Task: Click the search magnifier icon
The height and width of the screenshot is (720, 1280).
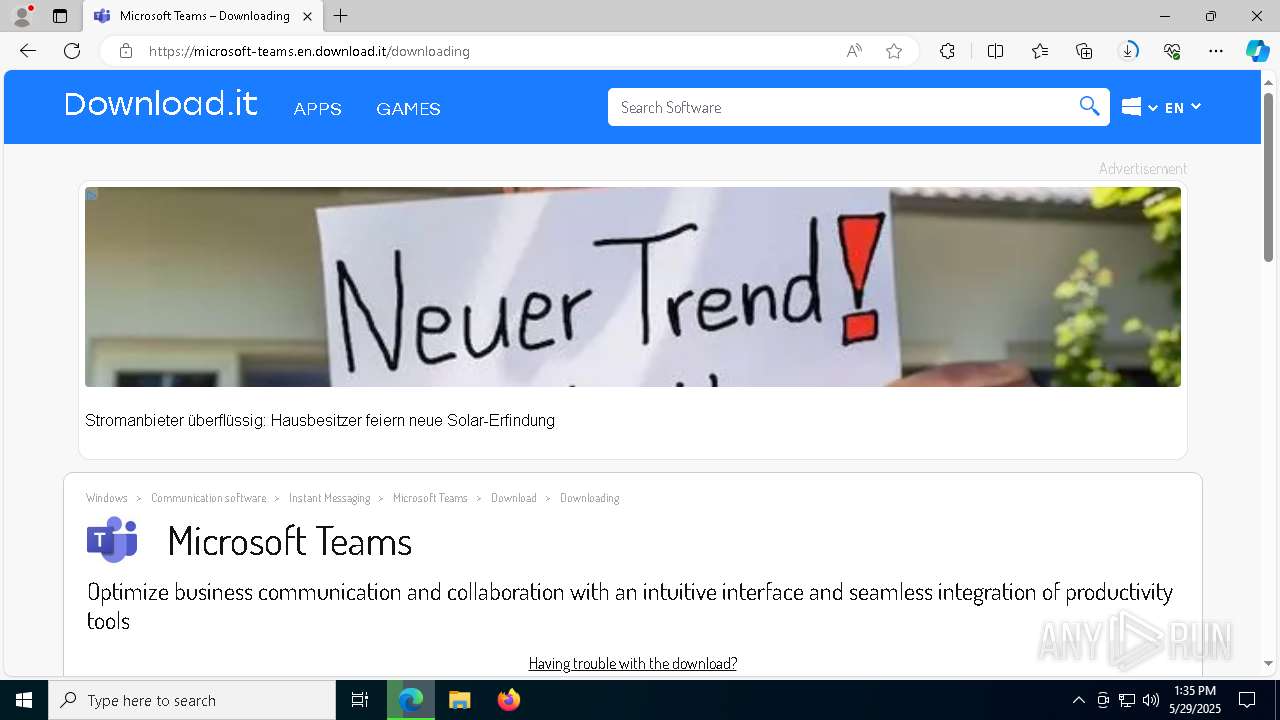Action: click(1090, 107)
